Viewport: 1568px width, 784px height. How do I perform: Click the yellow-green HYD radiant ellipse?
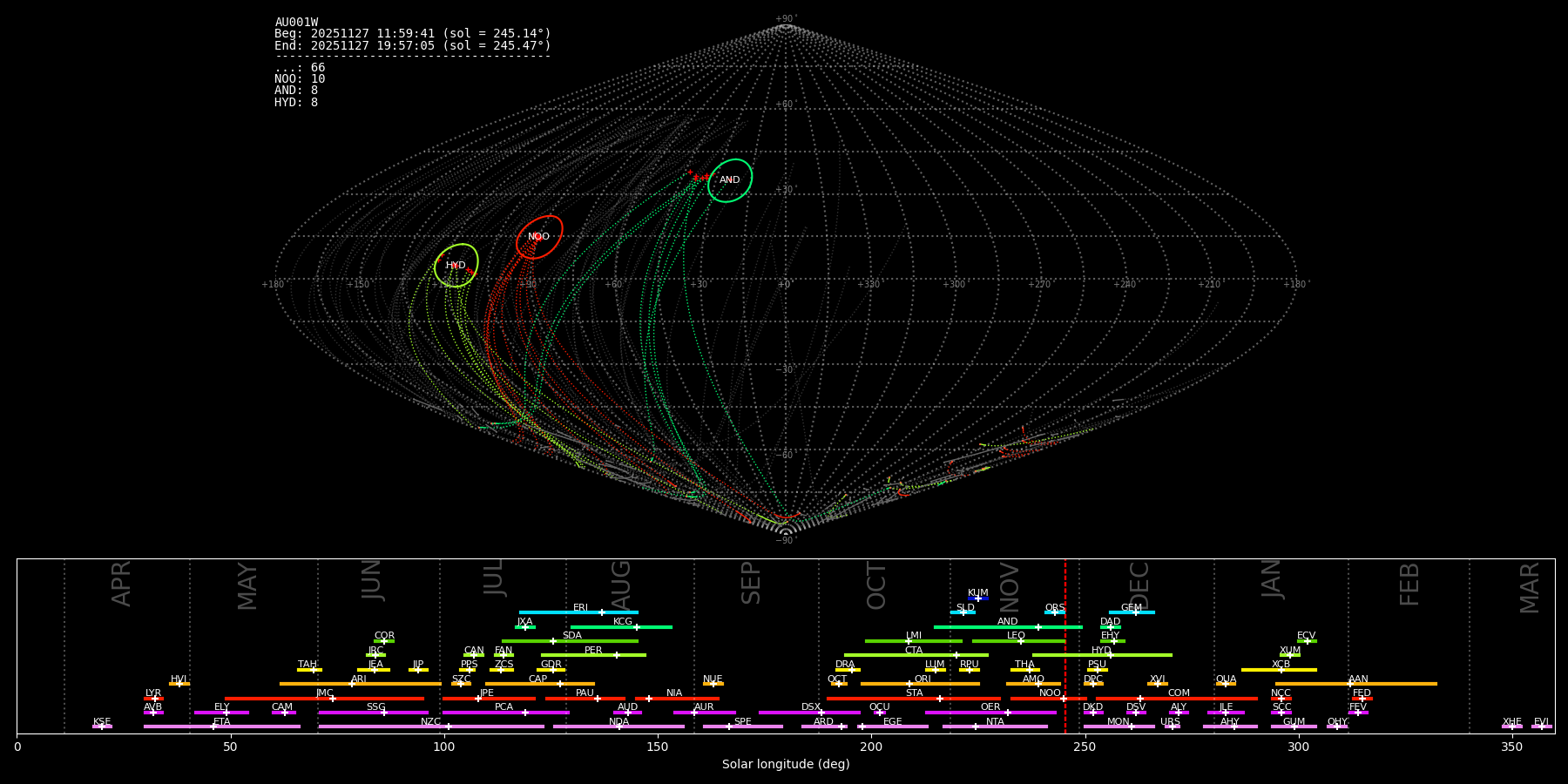pos(456,266)
